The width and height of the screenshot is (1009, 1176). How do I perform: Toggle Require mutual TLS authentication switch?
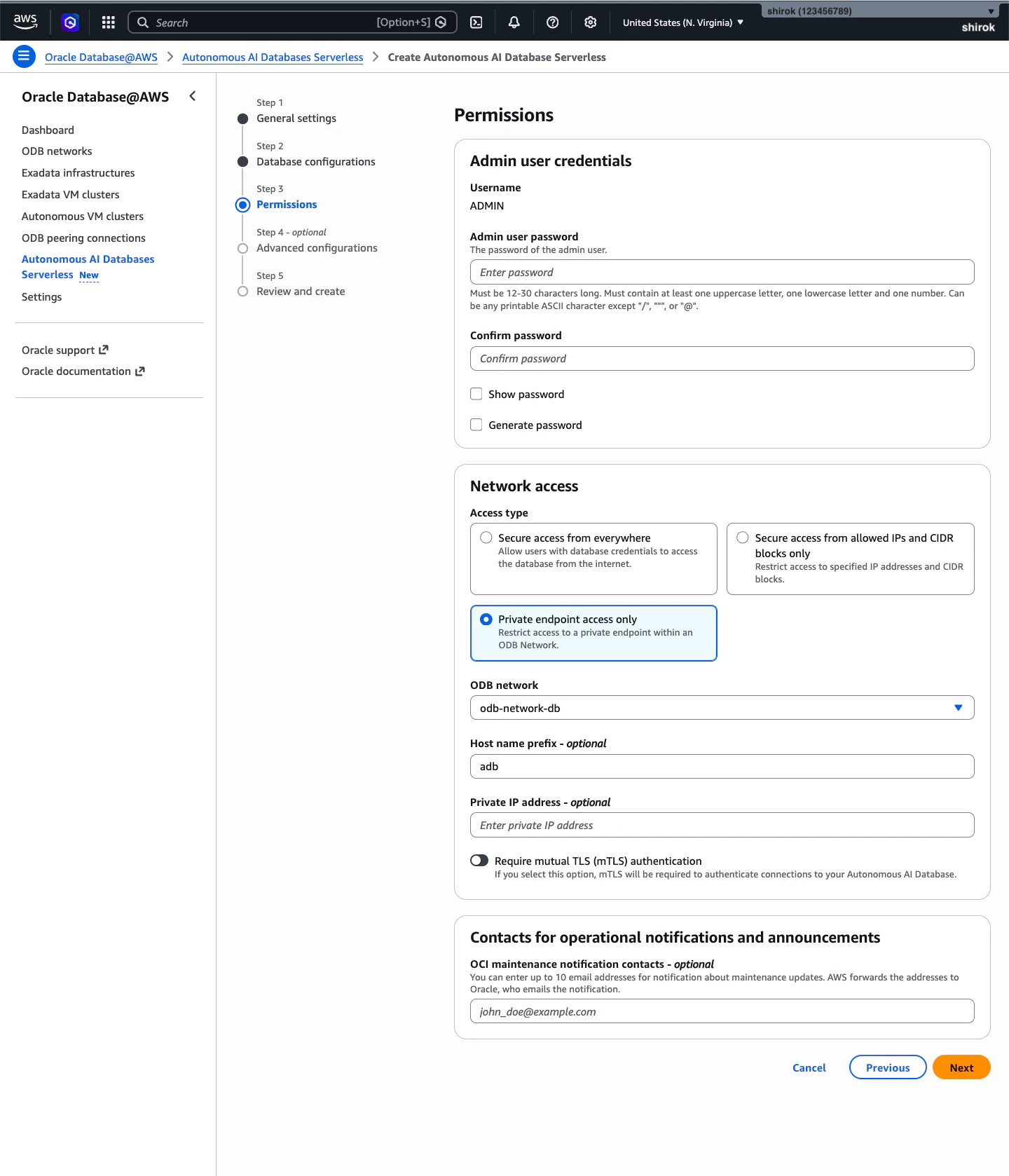[x=479, y=861]
